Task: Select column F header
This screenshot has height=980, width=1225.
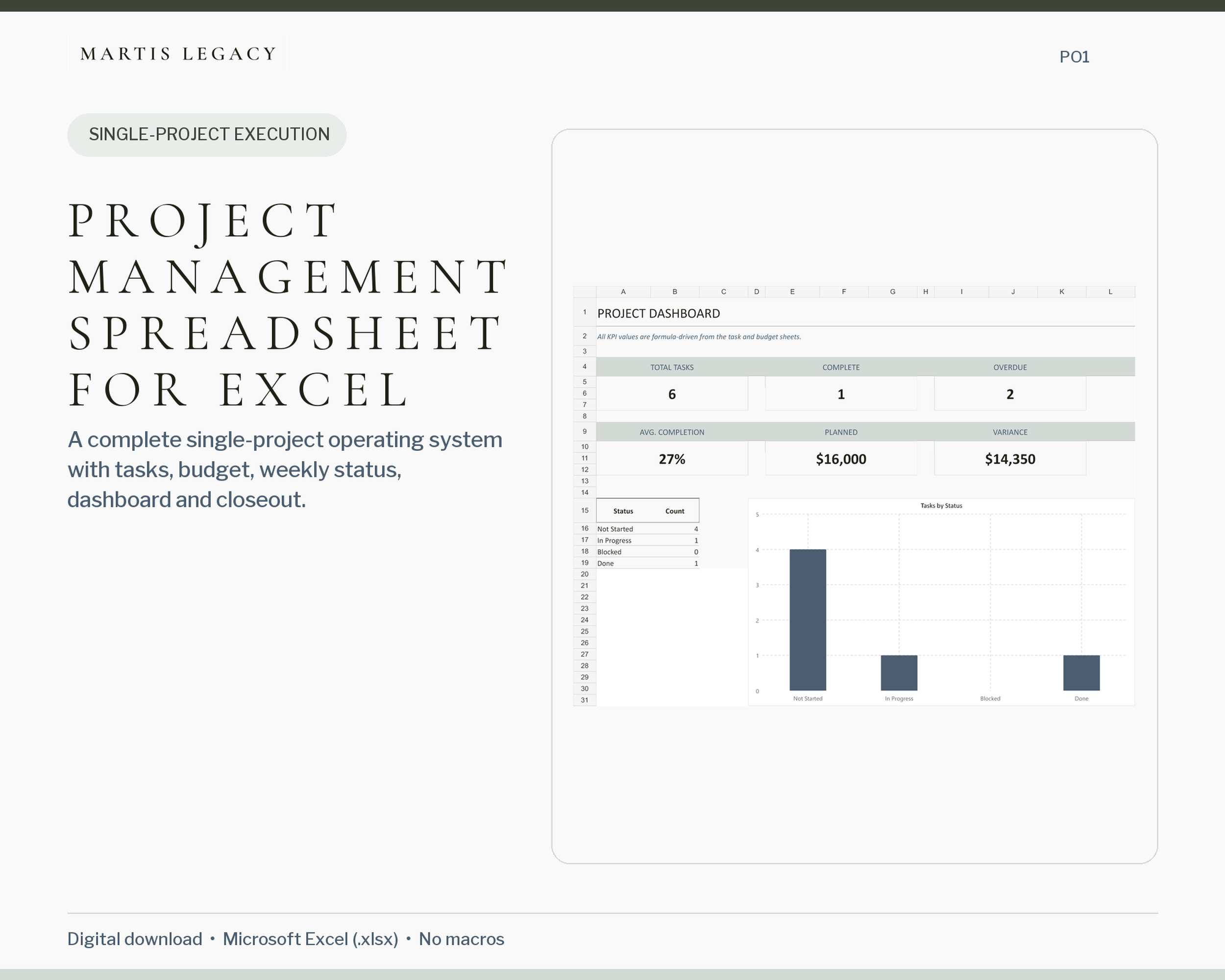Action: tap(844, 292)
